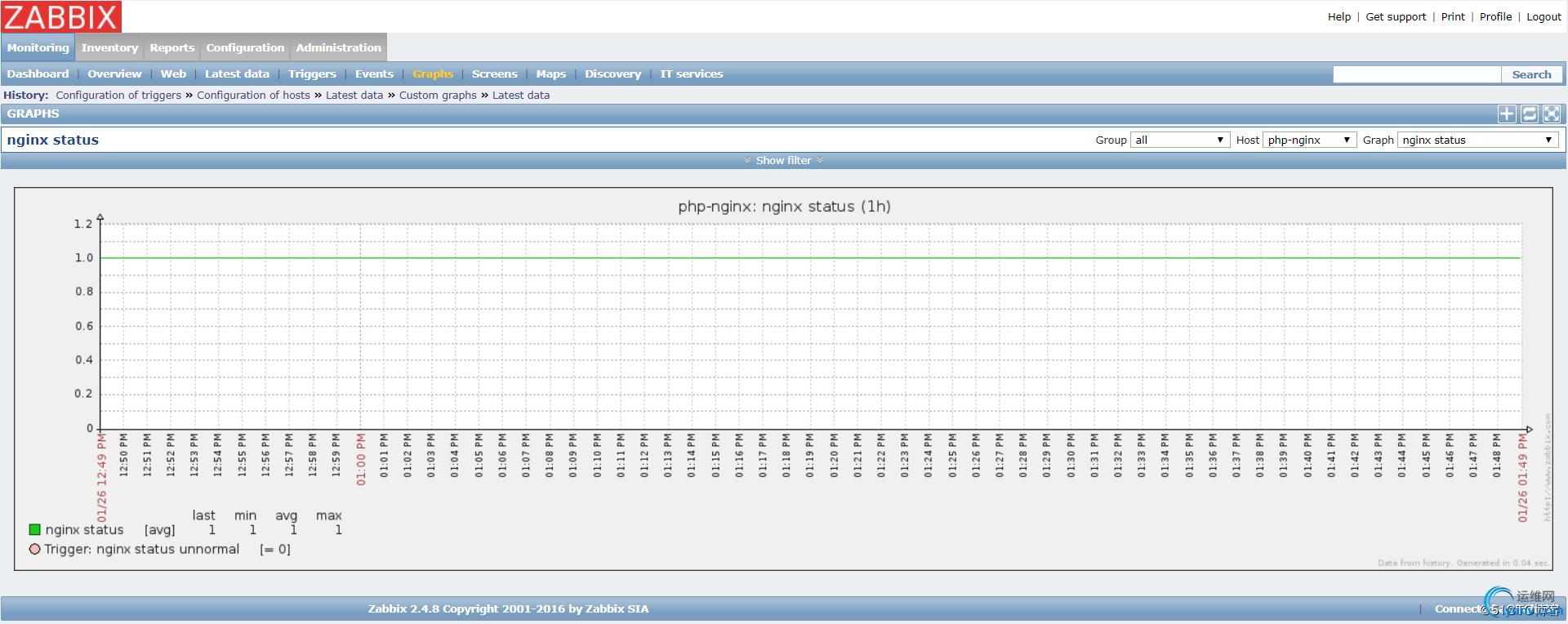Add graph to favourites plus icon
This screenshot has width=1568, height=624.
[x=1507, y=114]
